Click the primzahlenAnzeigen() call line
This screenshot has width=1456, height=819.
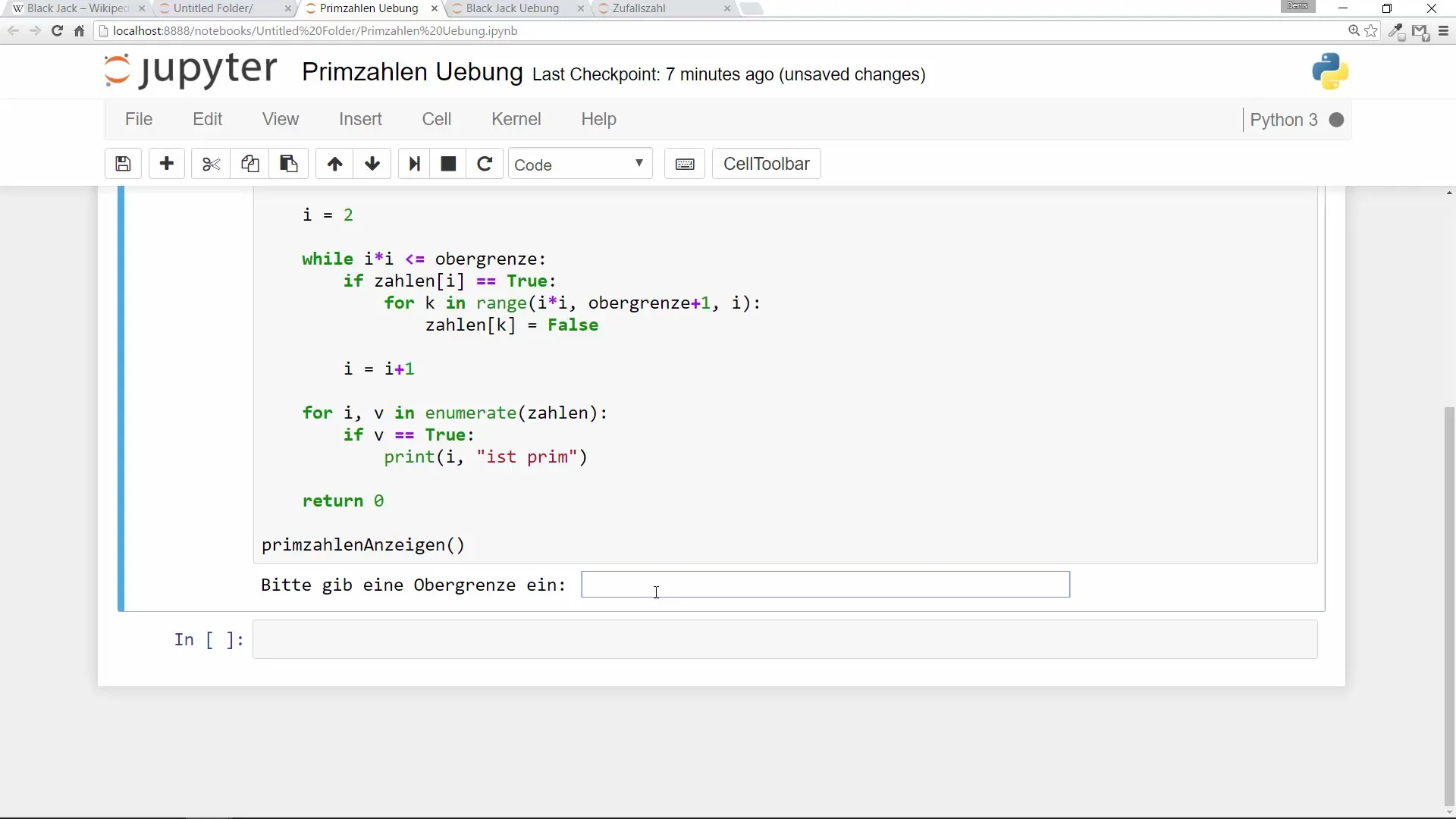click(x=363, y=545)
